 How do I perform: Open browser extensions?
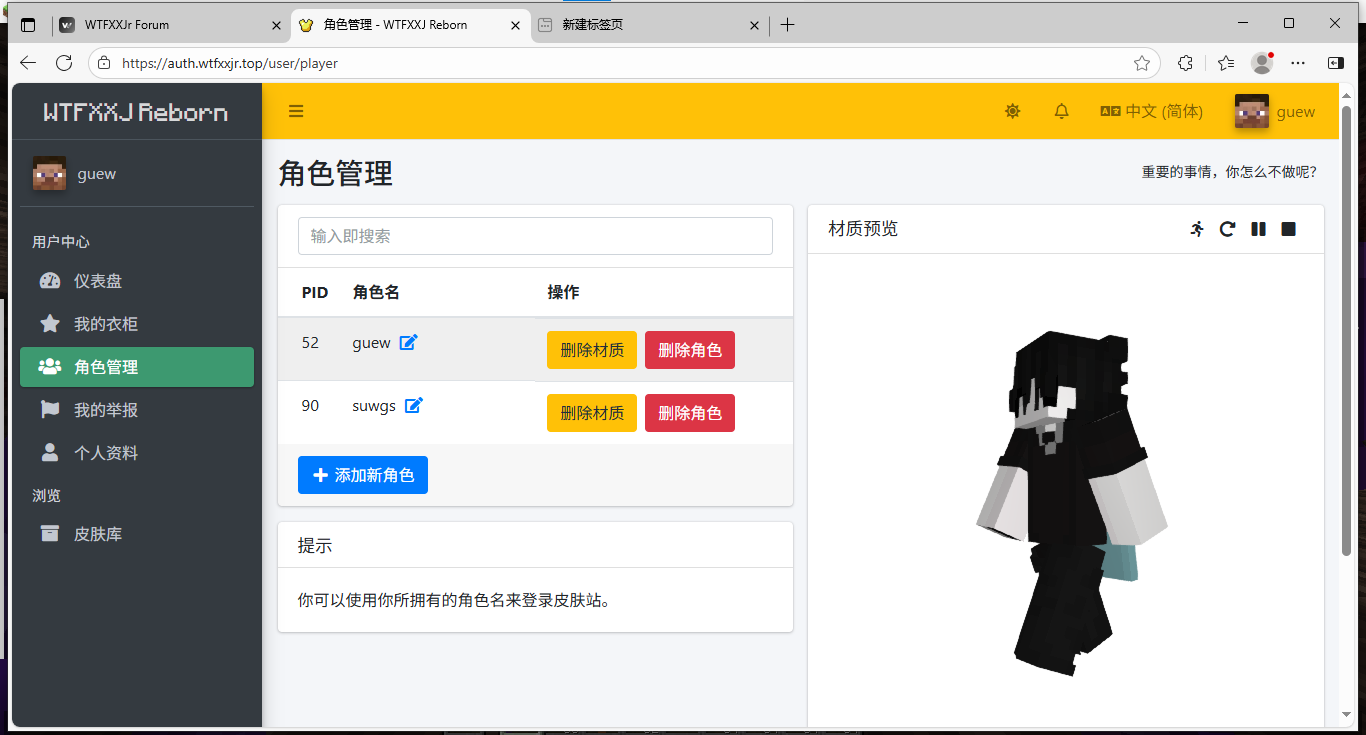click(1186, 63)
